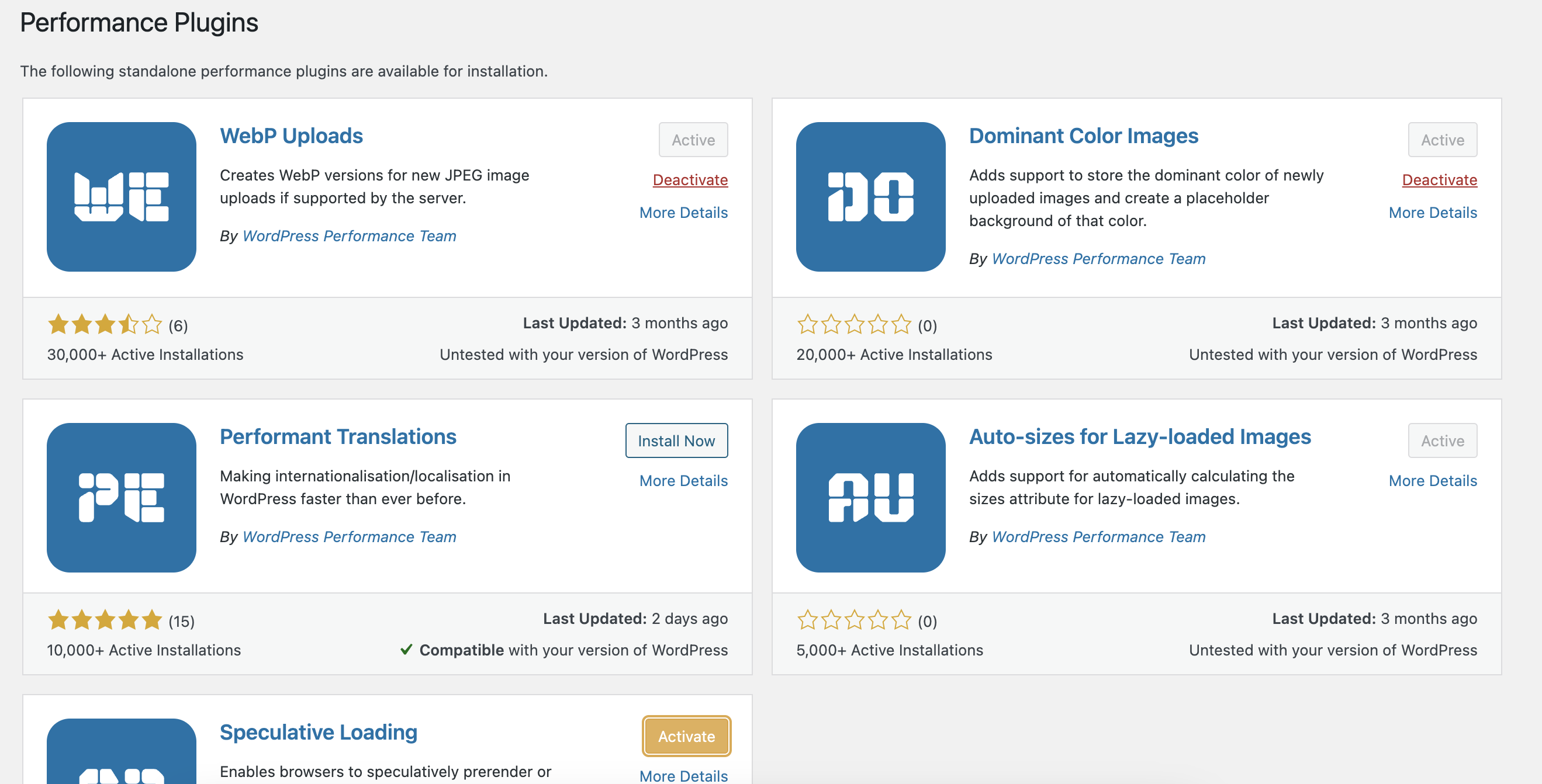The image size is (1542, 784).
Task: Deactivate the WebP Uploads plugin
Action: pos(690,180)
